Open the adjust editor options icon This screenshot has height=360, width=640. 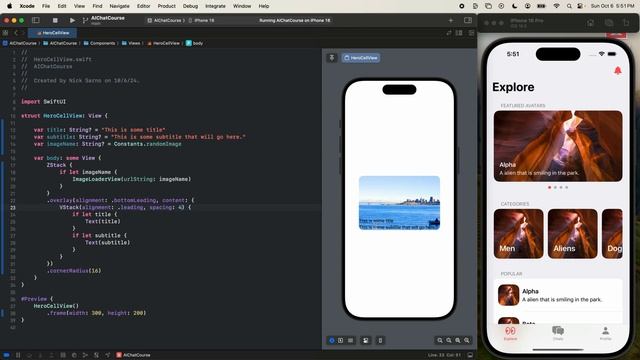tap(459, 33)
